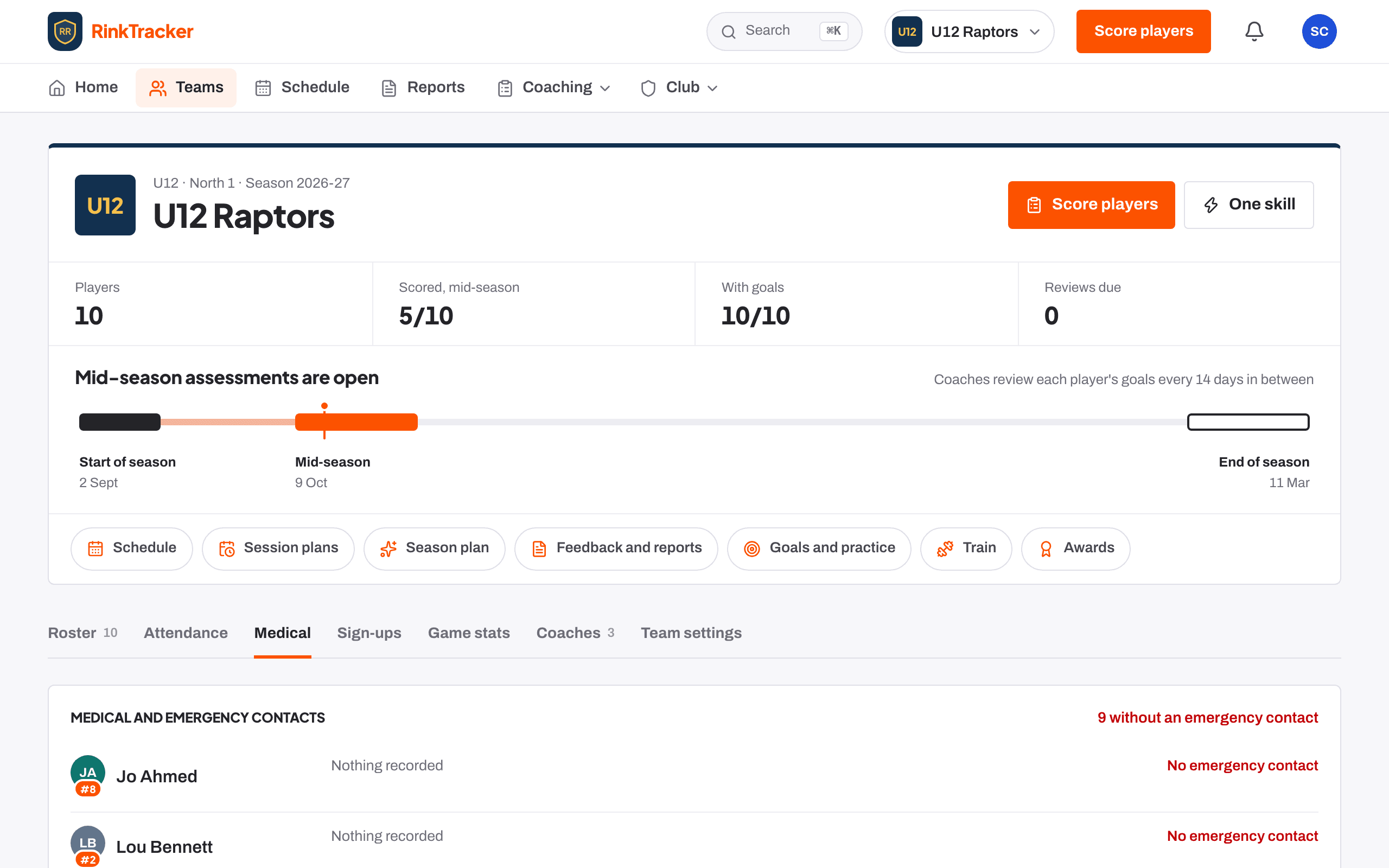Screen dimensions: 1389x868
Task: Click the Coaching clipboard icon
Action: click(505, 88)
